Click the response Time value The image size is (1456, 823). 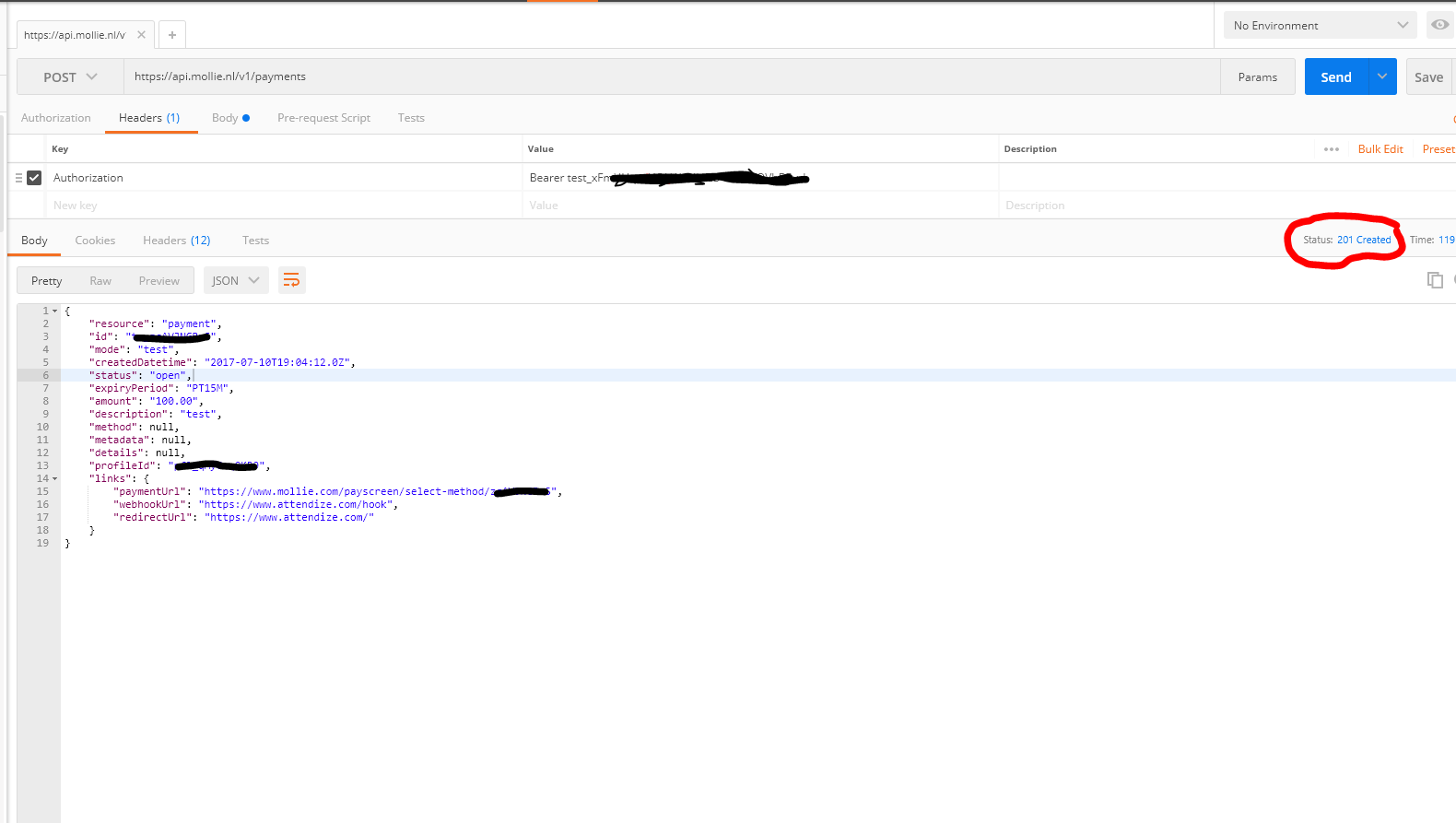pos(1446,240)
